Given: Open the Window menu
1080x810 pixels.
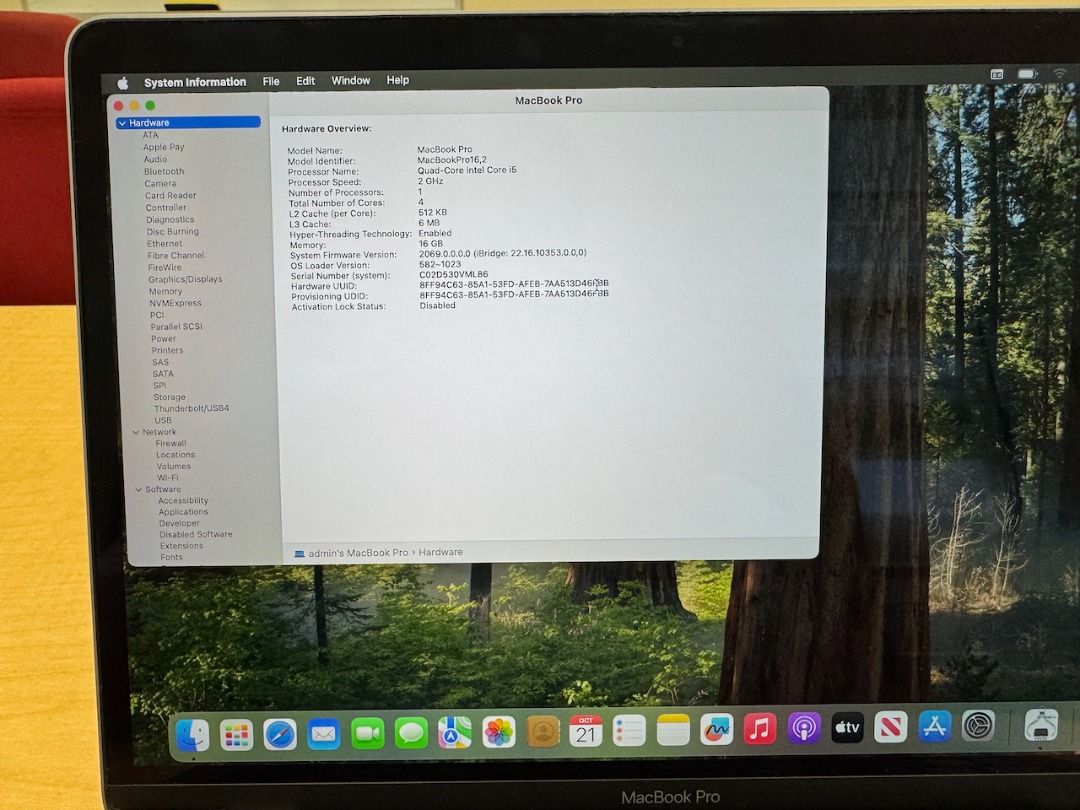Looking at the screenshot, I should click(351, 81).
